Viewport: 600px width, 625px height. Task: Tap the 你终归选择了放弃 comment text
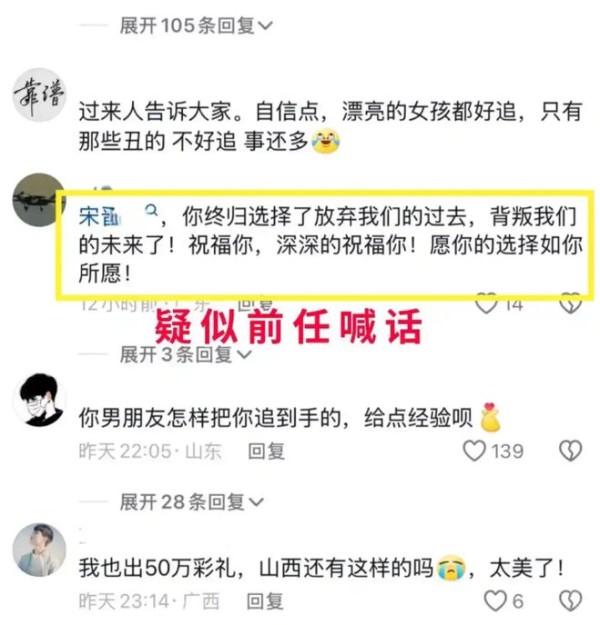tap(330, 244)
